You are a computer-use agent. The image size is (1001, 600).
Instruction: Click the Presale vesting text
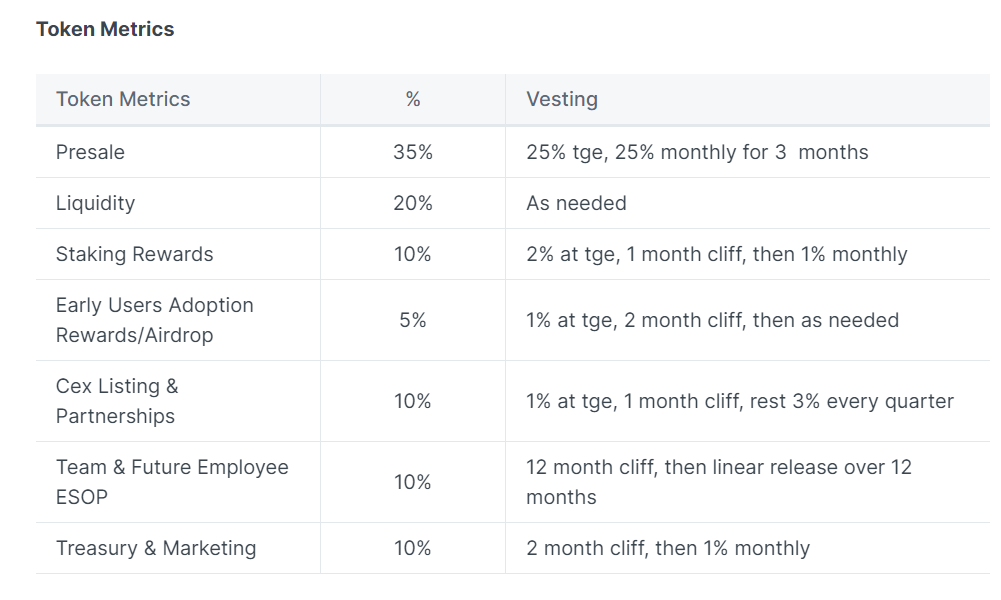pos(697,152)
